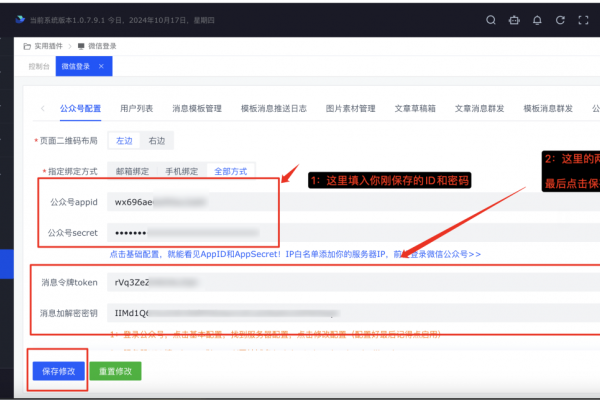Open notifications bell icon
The height and width of the screenshot is (400, 600).
(x=537, y=20)
